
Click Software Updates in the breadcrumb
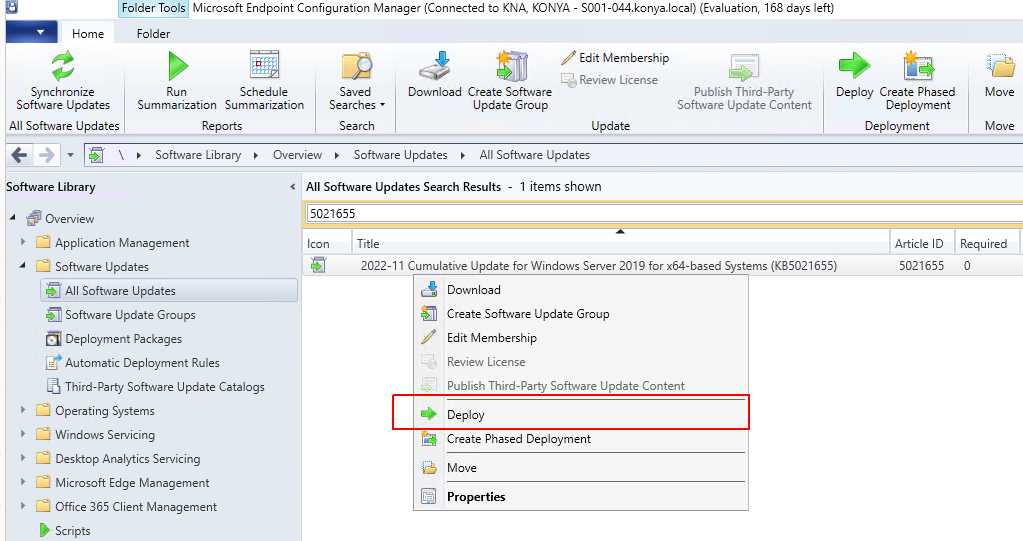[401, 155]
